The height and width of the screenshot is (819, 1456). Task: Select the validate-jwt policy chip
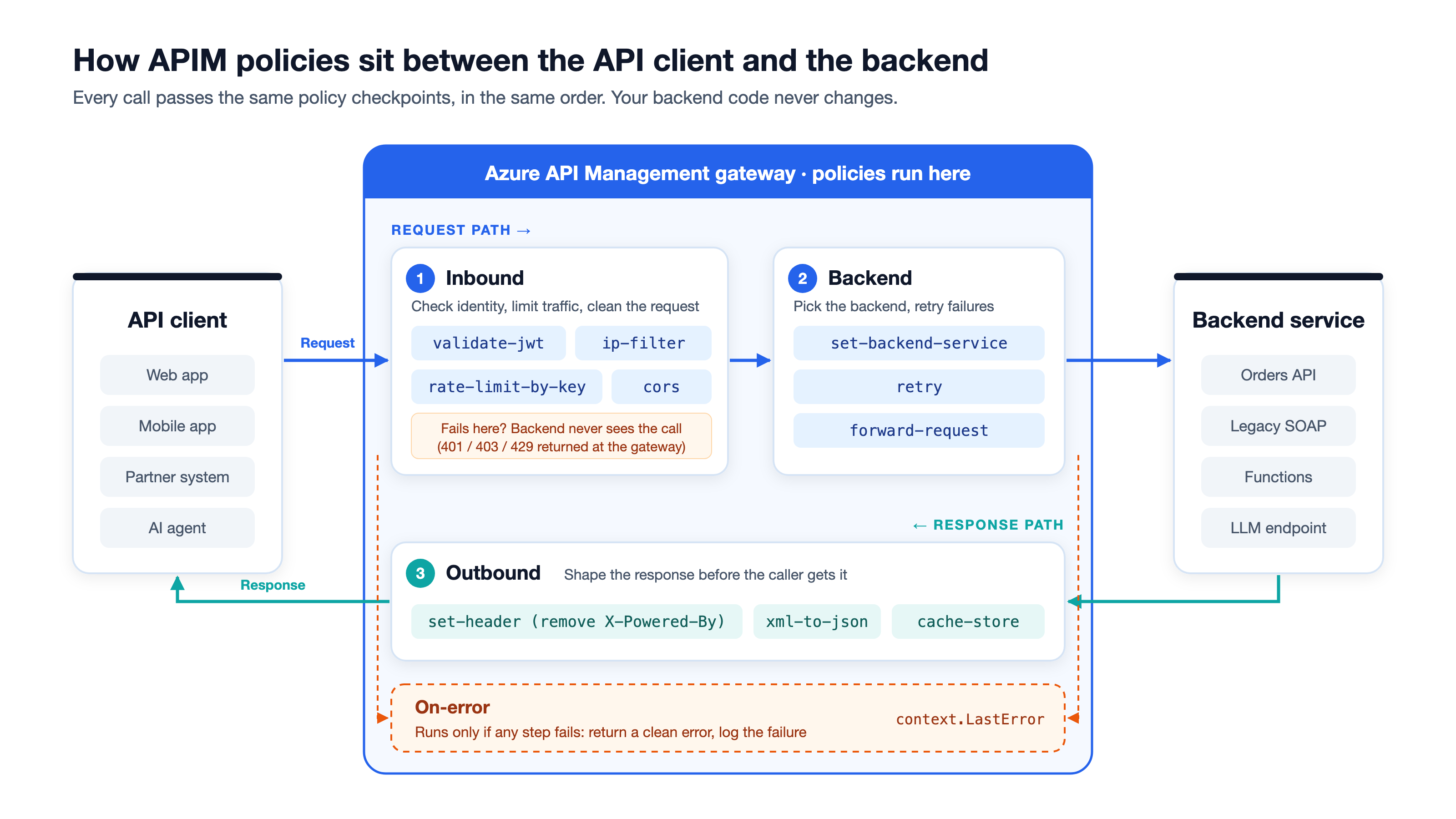(488, 343)
